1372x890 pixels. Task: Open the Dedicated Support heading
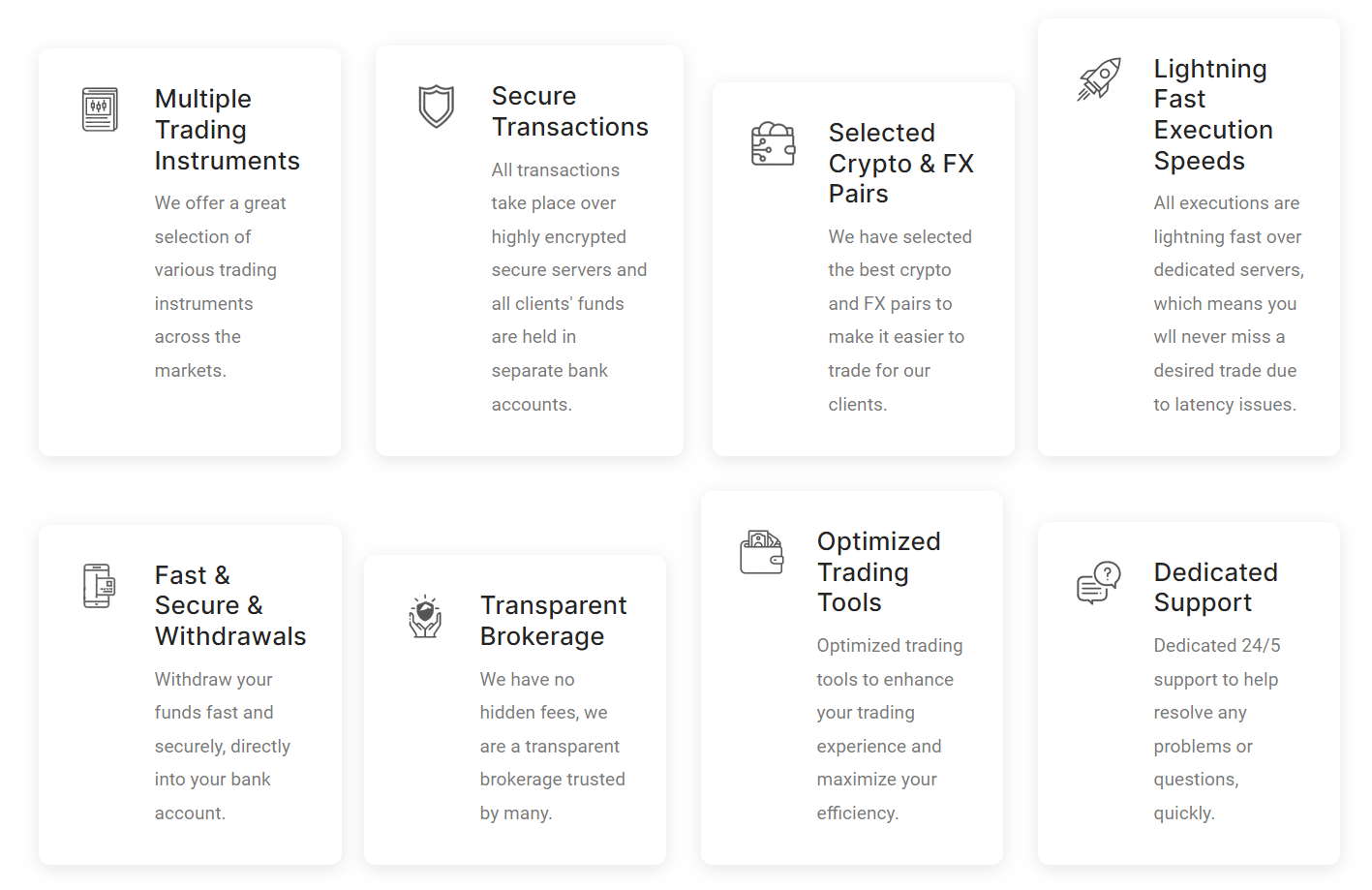(x=1216, y=587)
